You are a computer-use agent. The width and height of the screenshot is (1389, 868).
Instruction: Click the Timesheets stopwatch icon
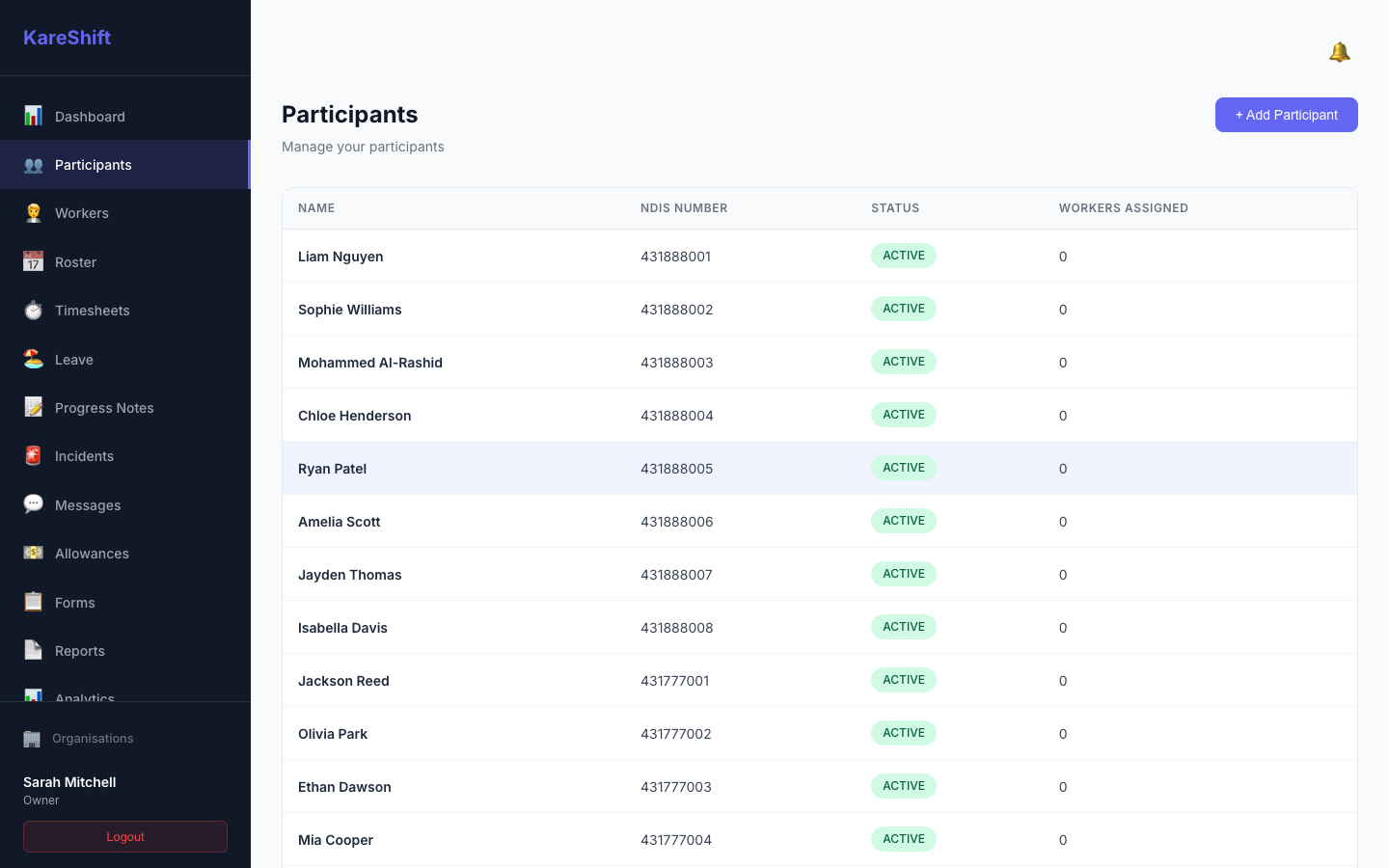(33, 311)
